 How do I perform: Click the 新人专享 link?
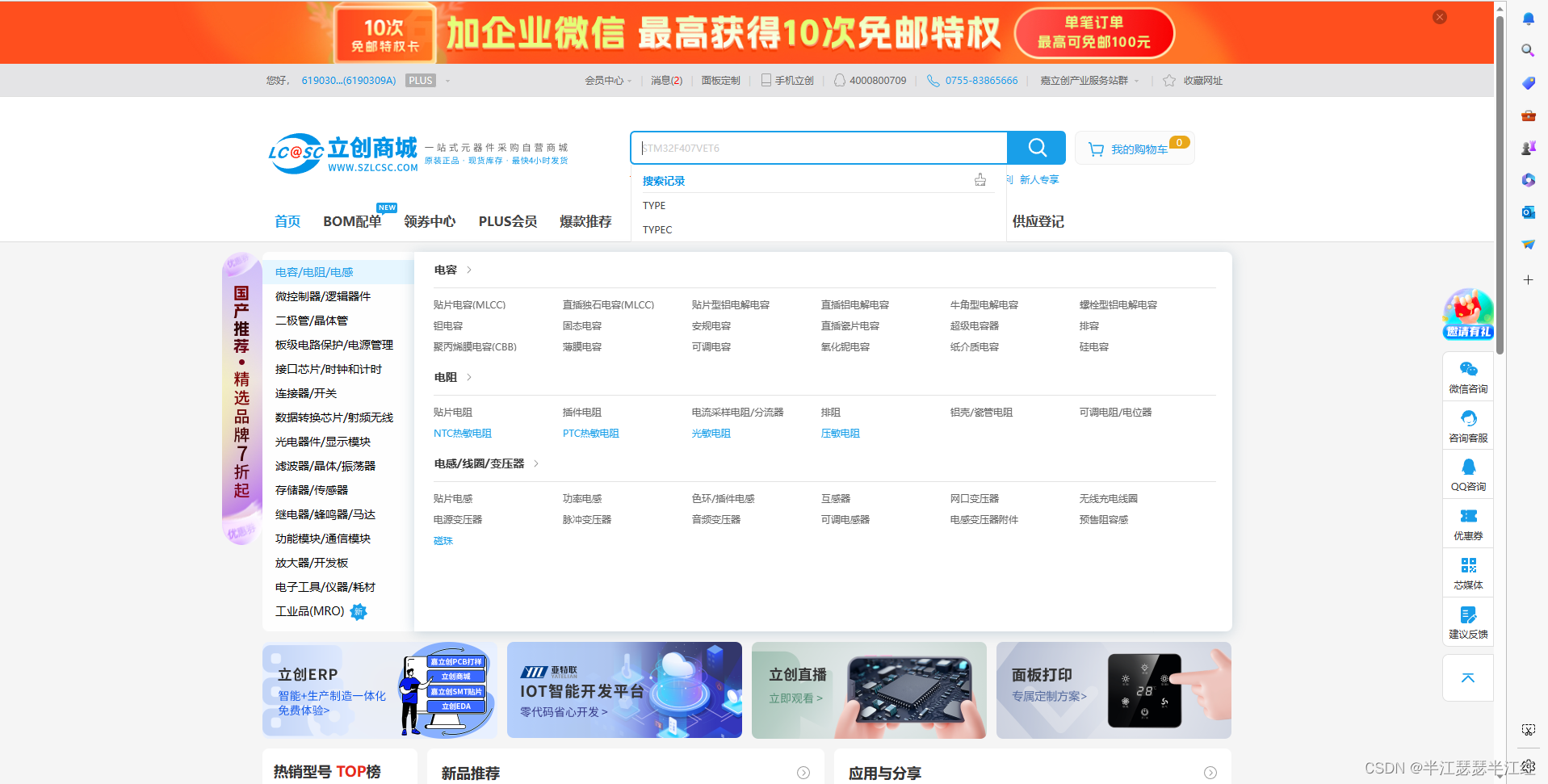[x=1039, y=179]
